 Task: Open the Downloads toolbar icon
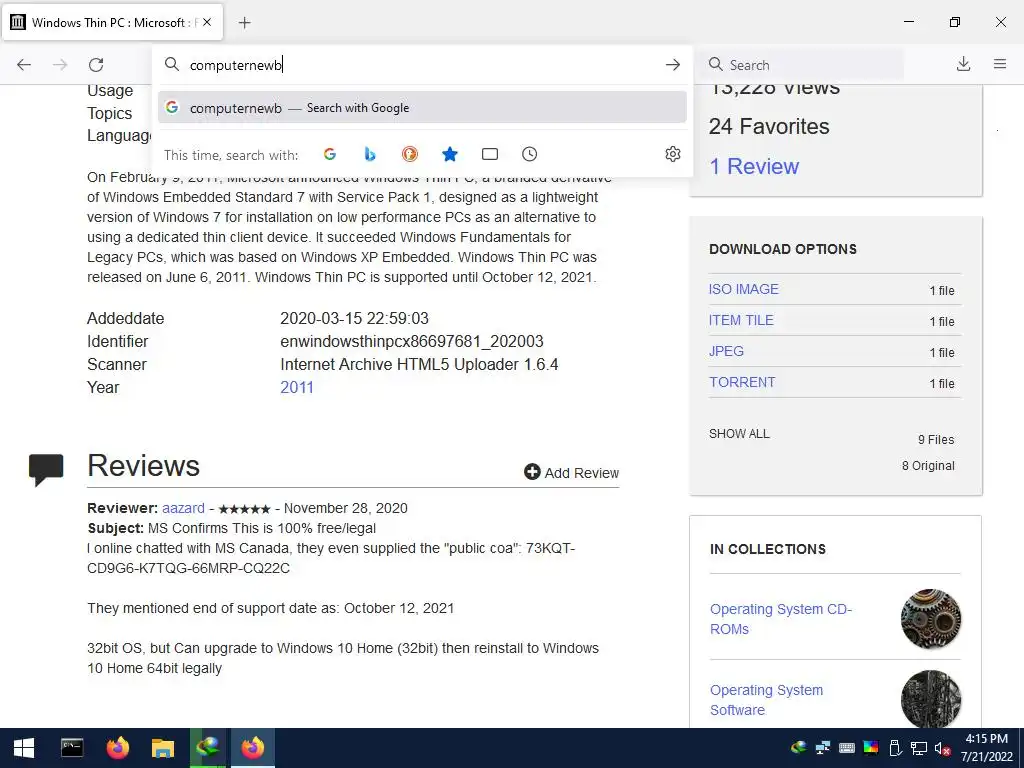click(963, 64)
